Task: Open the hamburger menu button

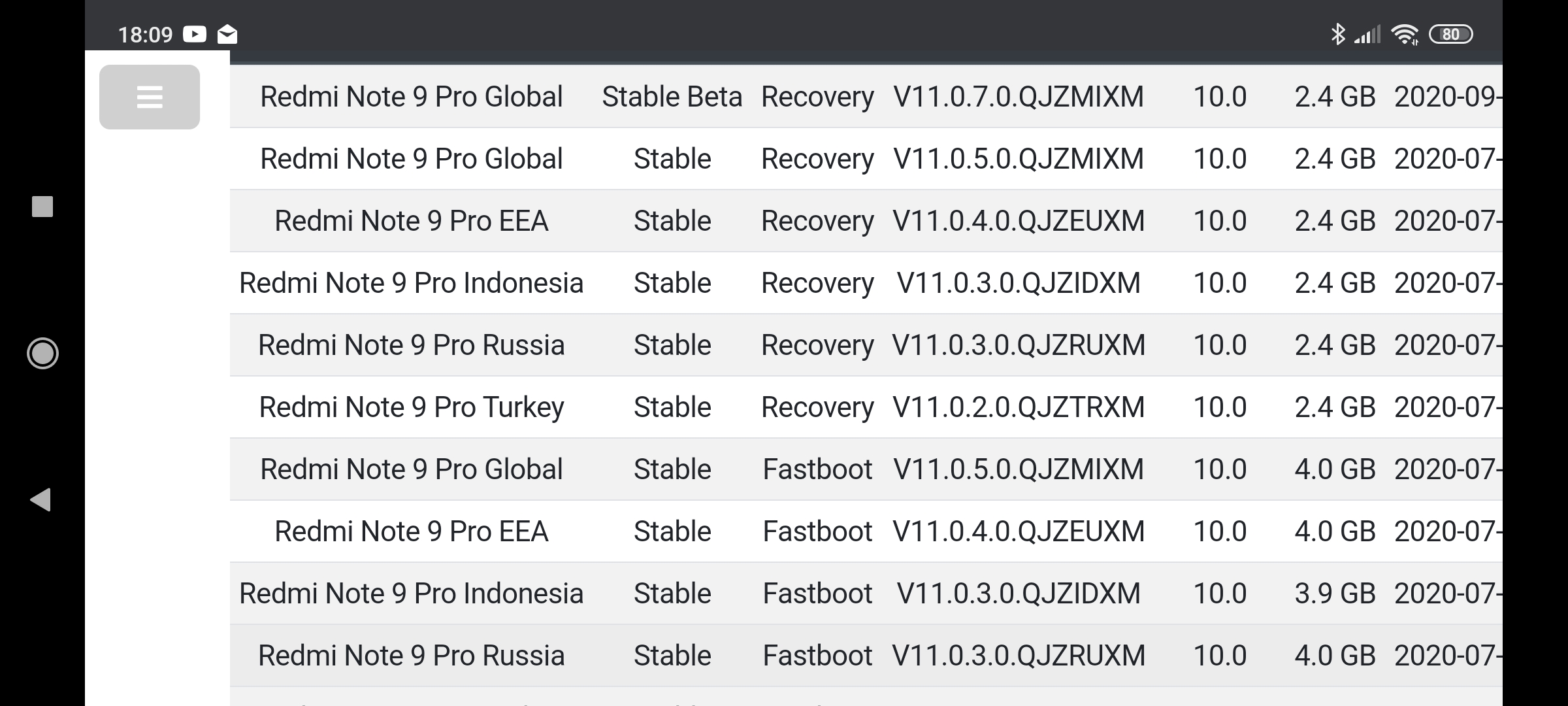Action: [x=150, y=97]
